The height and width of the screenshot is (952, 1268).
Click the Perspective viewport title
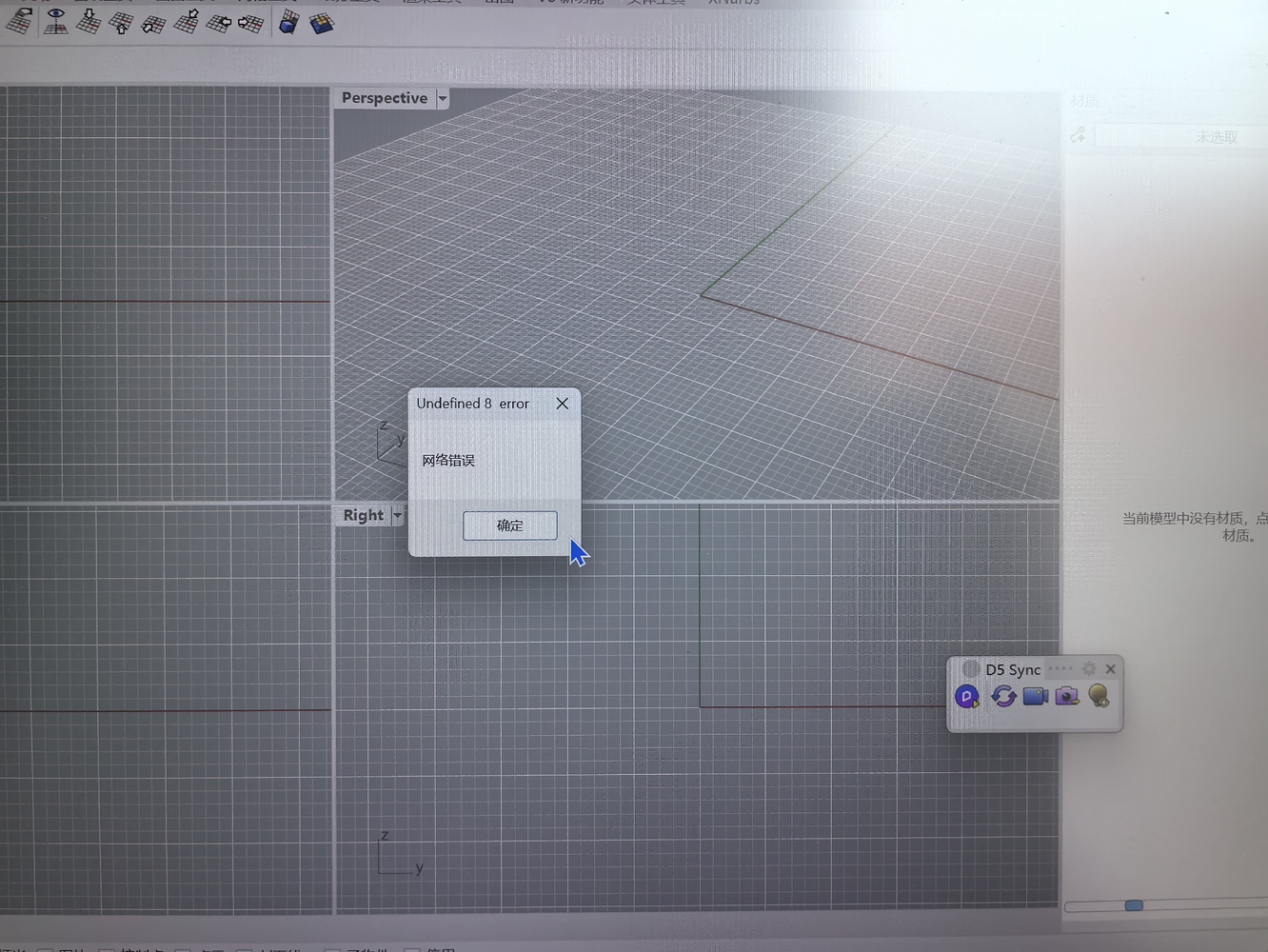point(385,98)
